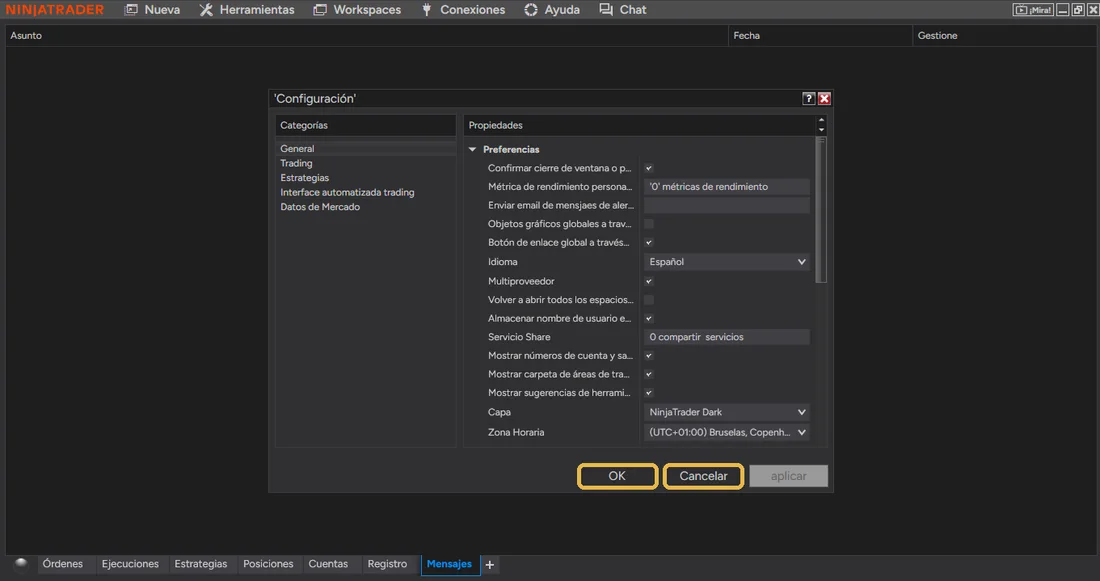This screenshot has height=581, width=1100.
Task: Toggle Mostrar números de cuenta checkbox
Action: coord(649,356)
